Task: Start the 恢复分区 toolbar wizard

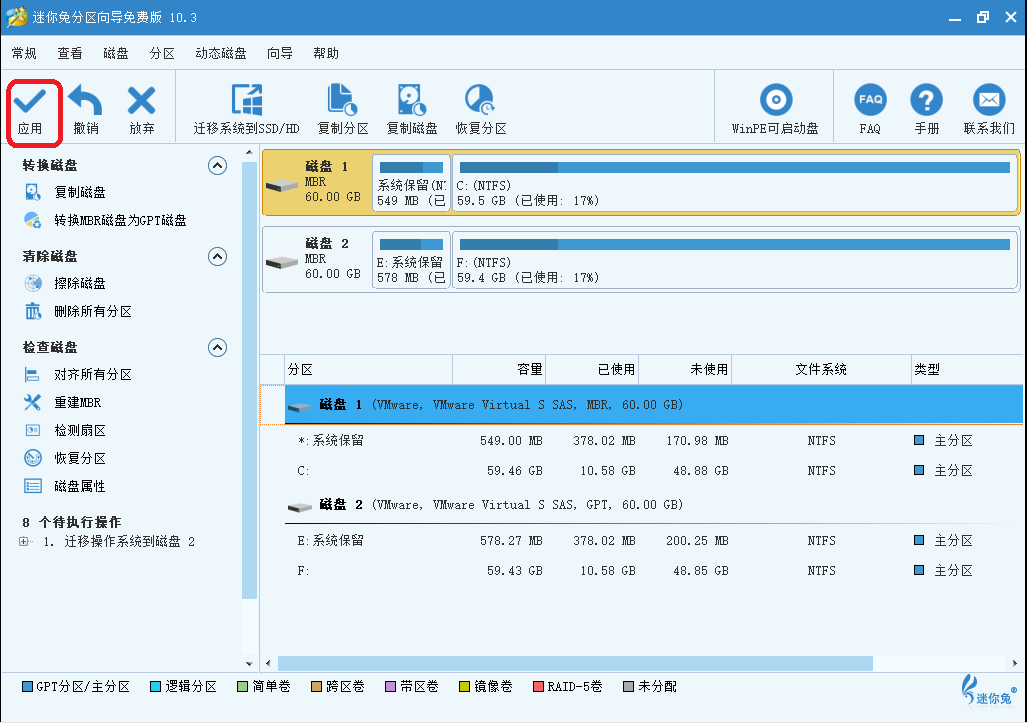Action: [x=481, y=110]
